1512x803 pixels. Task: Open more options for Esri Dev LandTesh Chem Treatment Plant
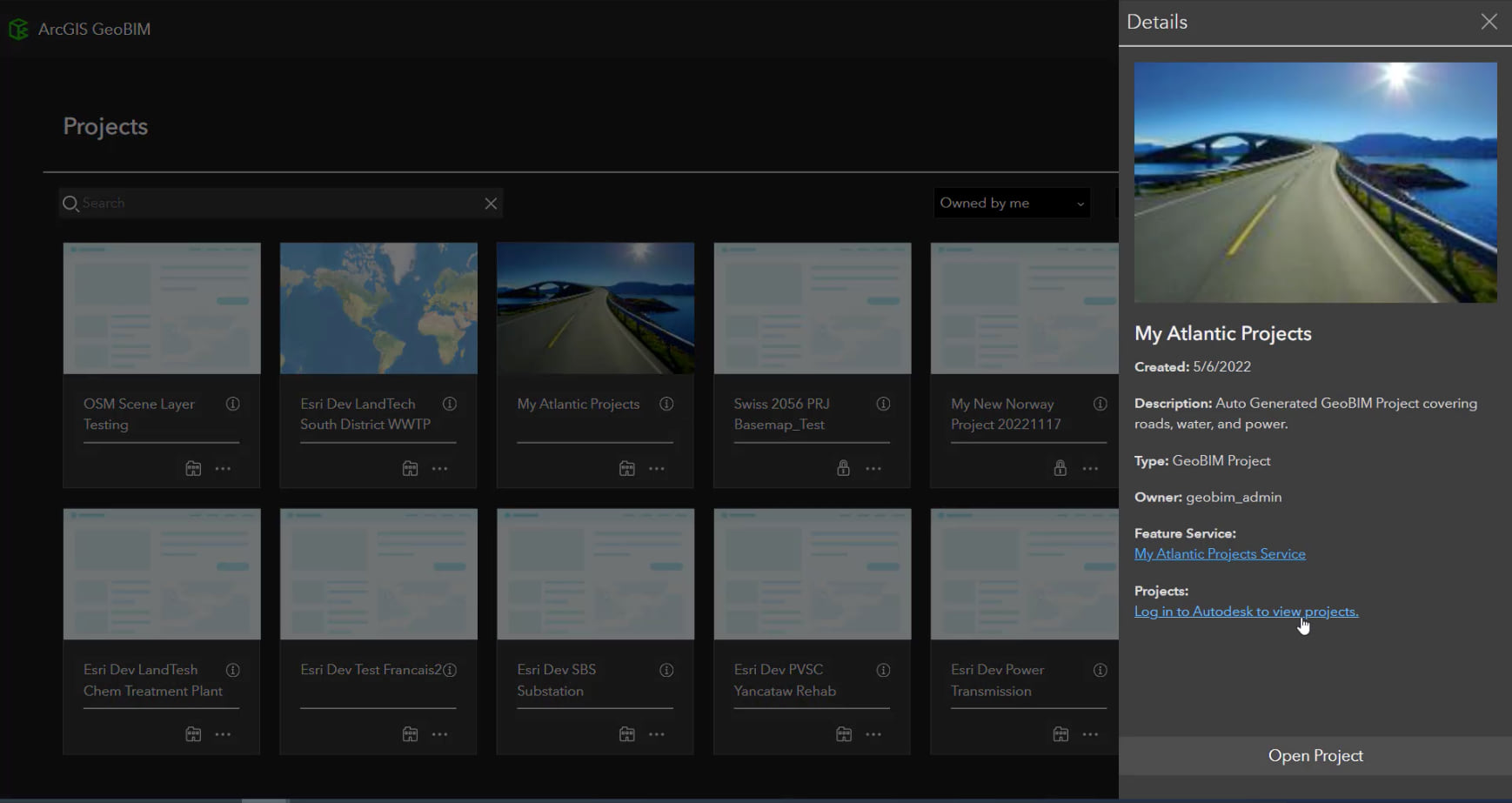(223, 735)
